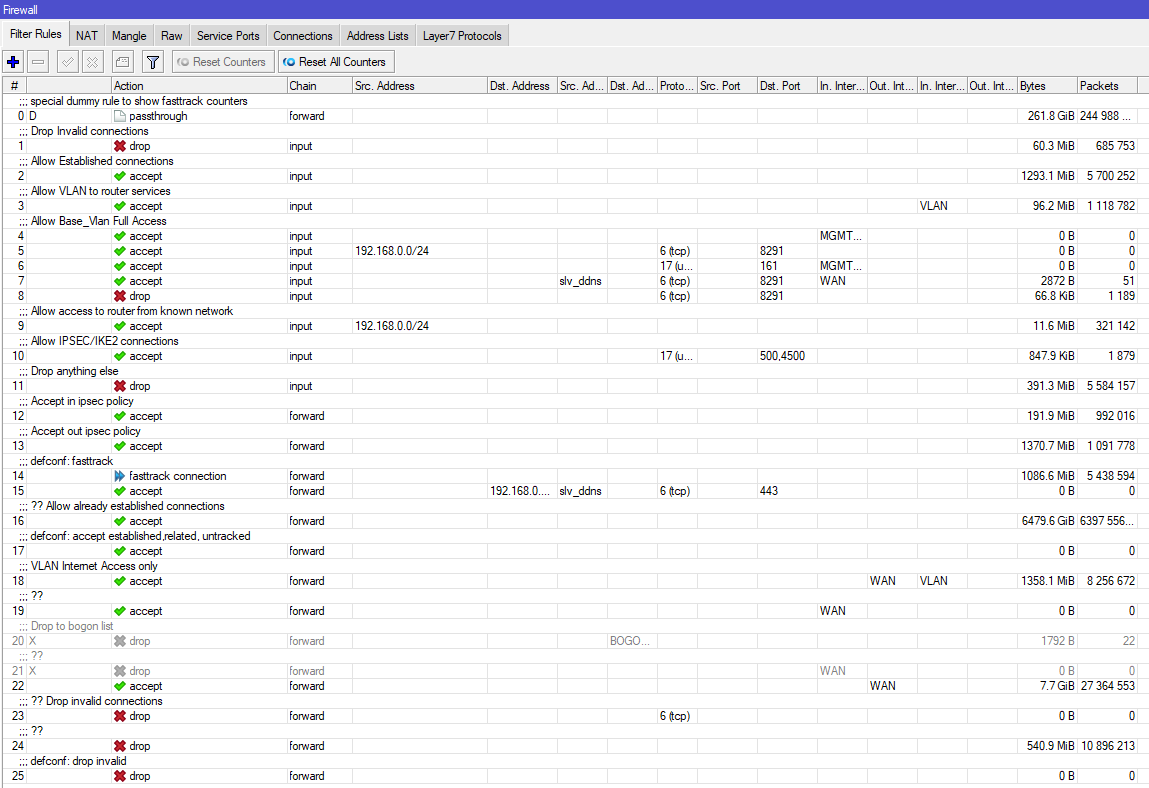Click the blue plus Add rule icon
The image size is (1149, 788).
click(13, 62)
